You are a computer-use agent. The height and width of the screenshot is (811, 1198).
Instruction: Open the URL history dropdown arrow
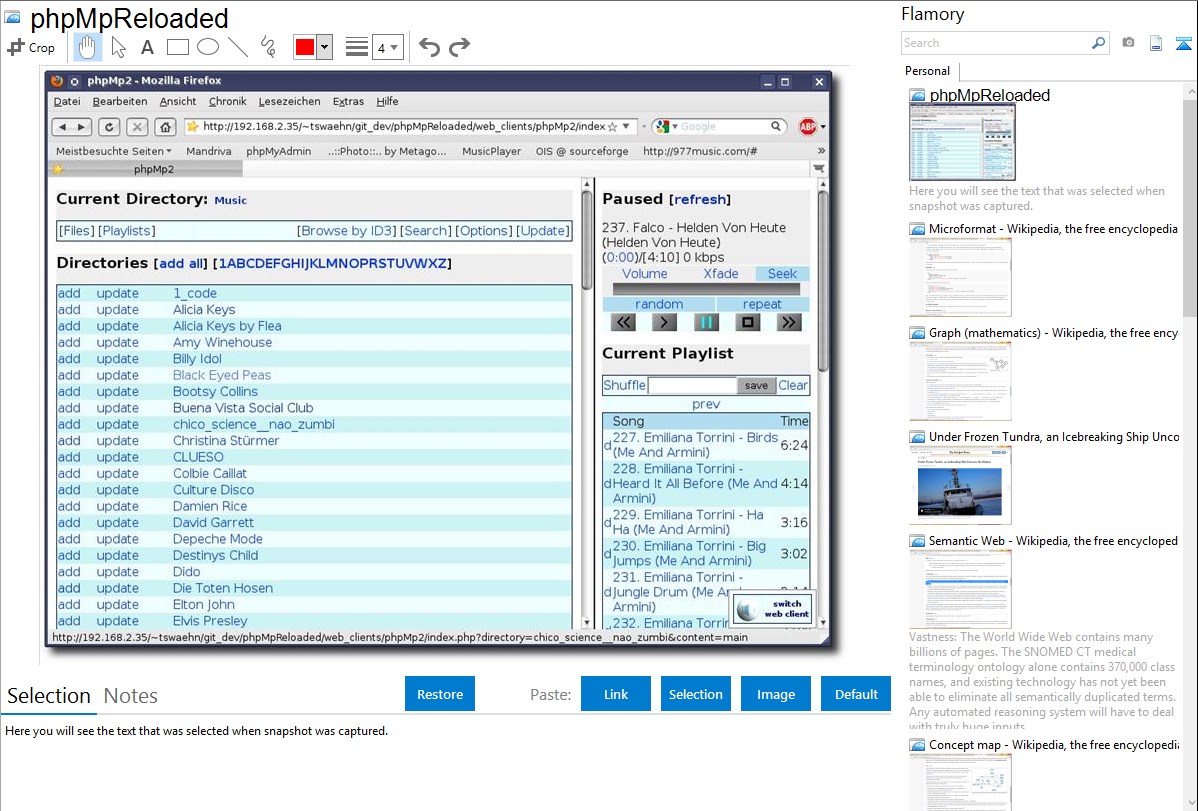tap(626, 126)
